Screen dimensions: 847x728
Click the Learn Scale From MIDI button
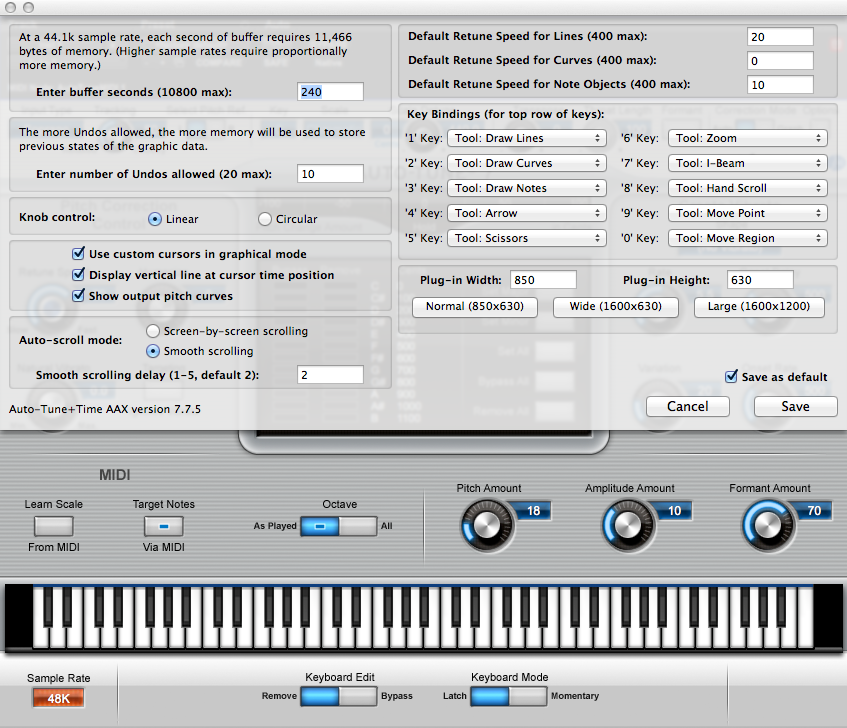coord(53,525)
